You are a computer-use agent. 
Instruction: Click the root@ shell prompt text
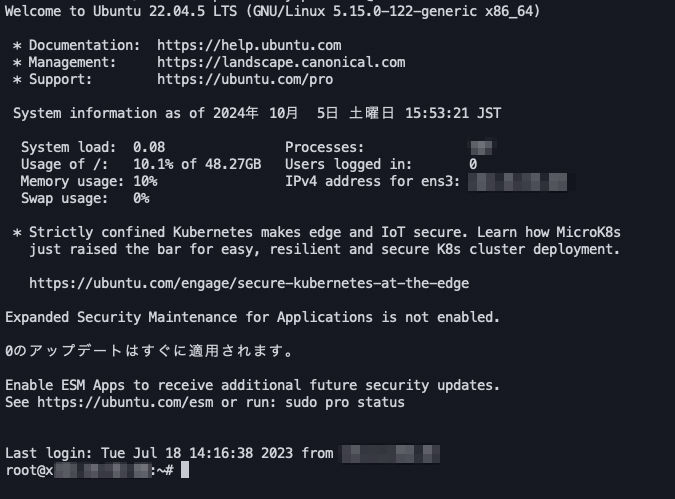point(25,470)
